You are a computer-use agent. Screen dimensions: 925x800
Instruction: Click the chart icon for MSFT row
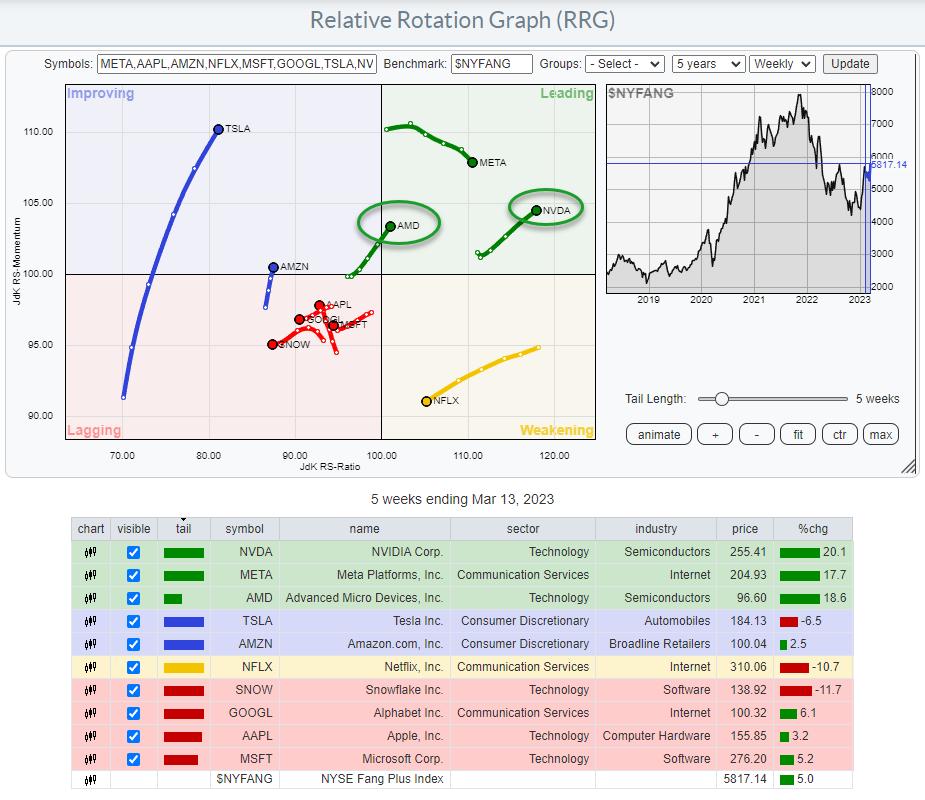[91, 759]
